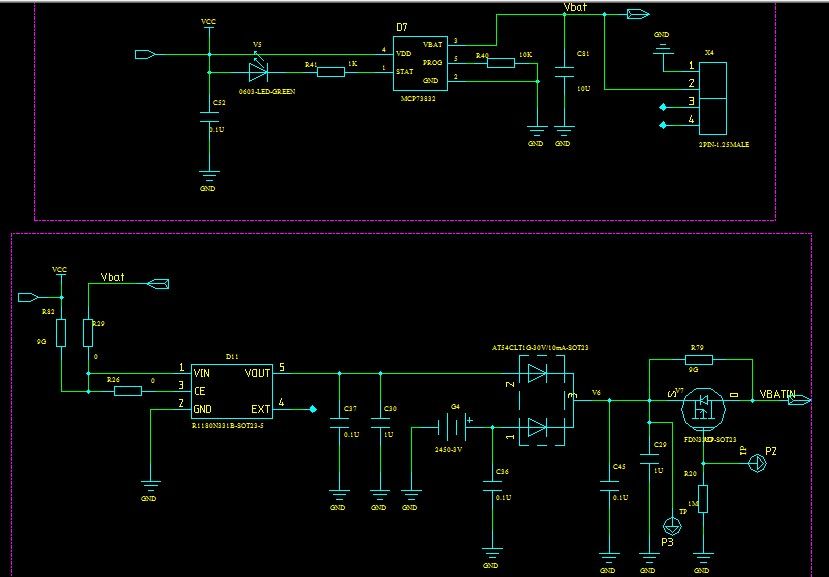This screenshot has width=829, height=577.
Task: Click the R1180N331B regulator IC D11
Action: click(231, 389)
